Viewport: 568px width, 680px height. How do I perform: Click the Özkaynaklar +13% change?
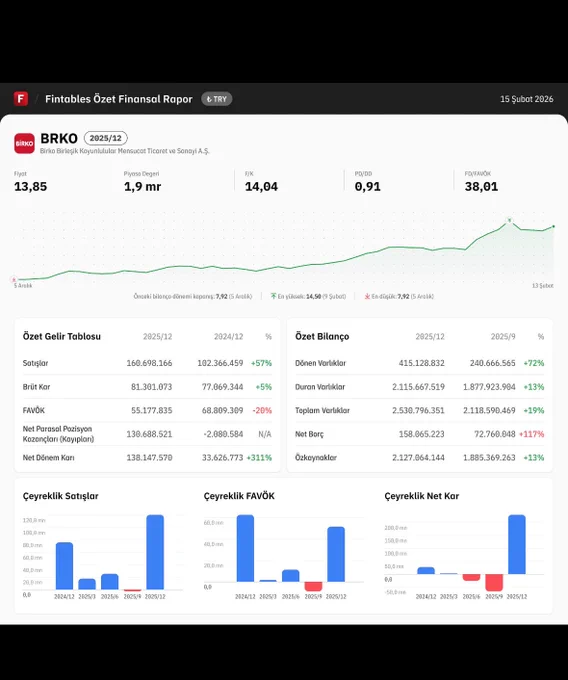(x=533, y=458)
